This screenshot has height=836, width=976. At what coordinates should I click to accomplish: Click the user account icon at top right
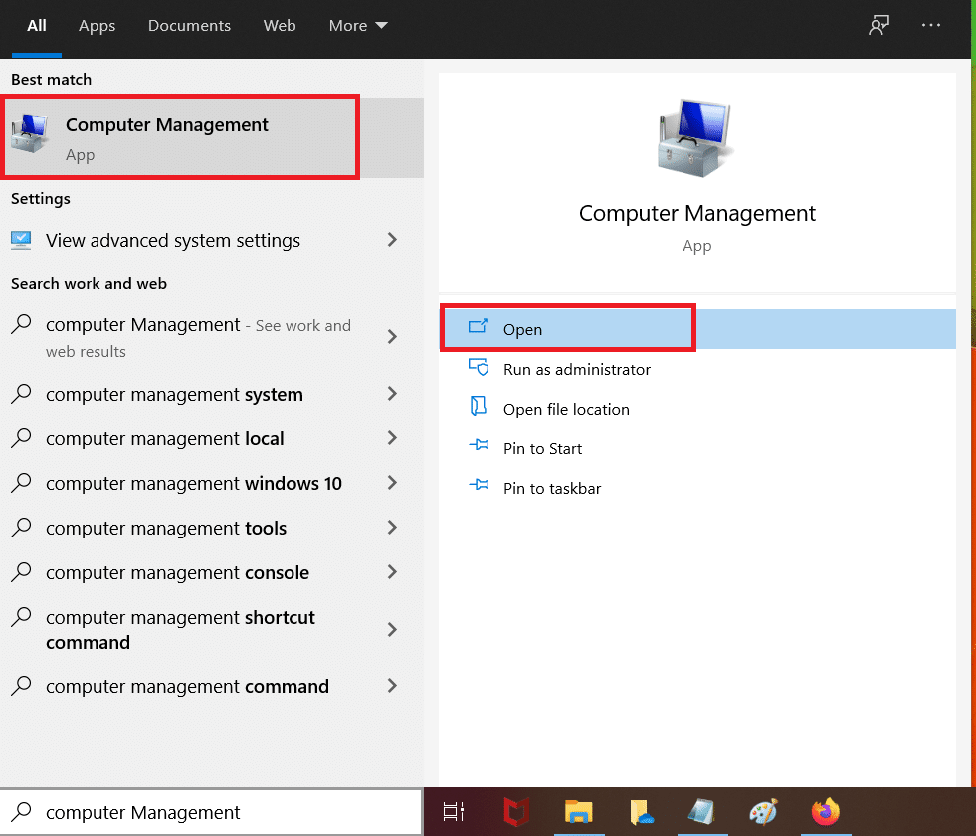878,25
